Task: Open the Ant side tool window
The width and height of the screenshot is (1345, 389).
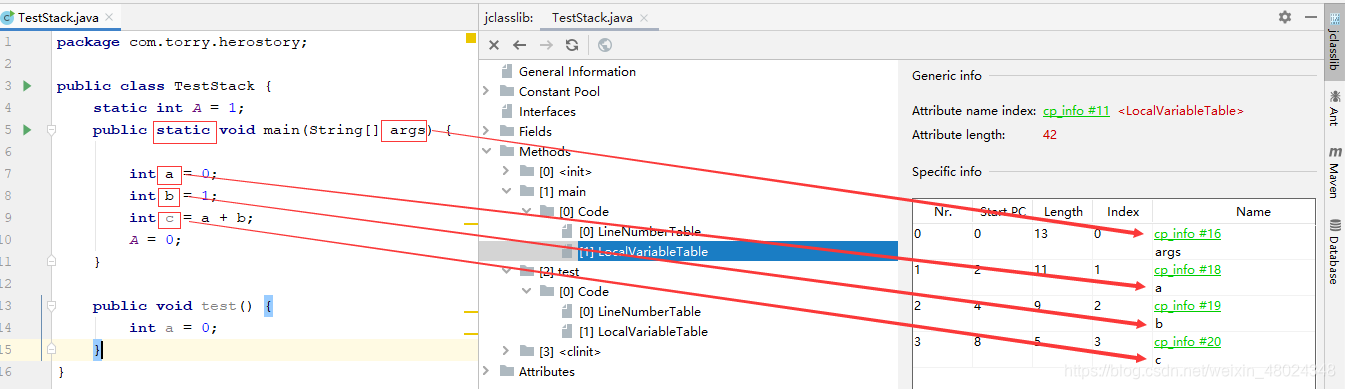Action: point(1334,107)
